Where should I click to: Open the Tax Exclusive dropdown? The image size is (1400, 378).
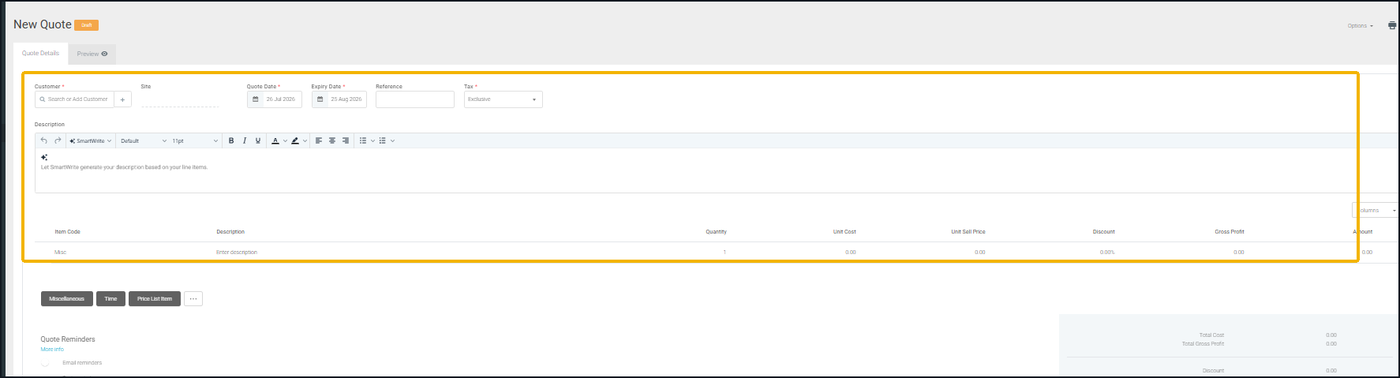pos(503,99)
